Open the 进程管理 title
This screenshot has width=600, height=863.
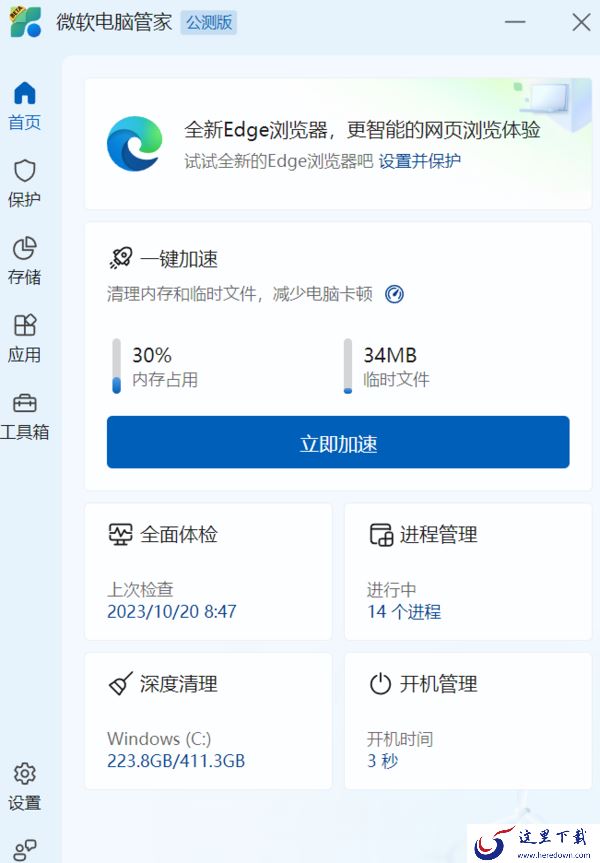tap(439, 534)
